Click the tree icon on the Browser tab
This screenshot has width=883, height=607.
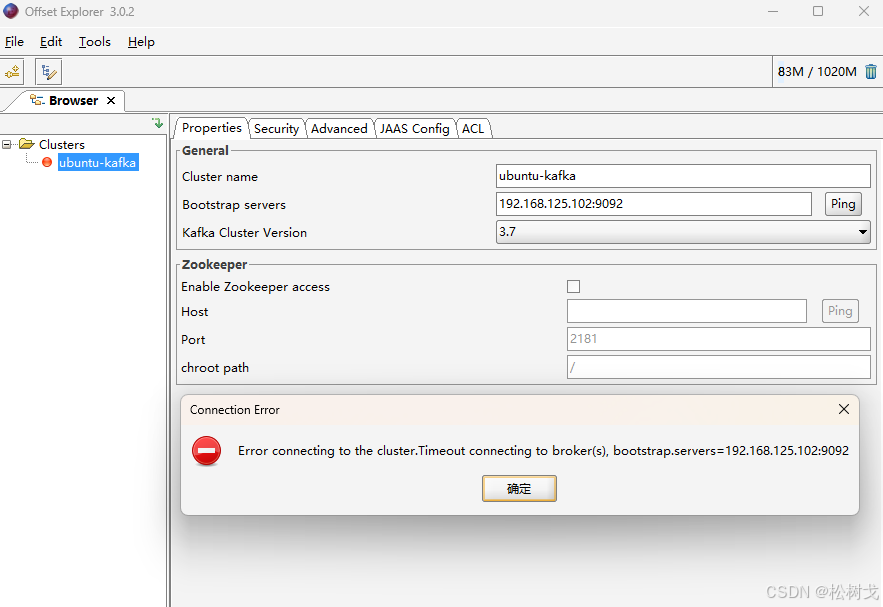(37, 100)
